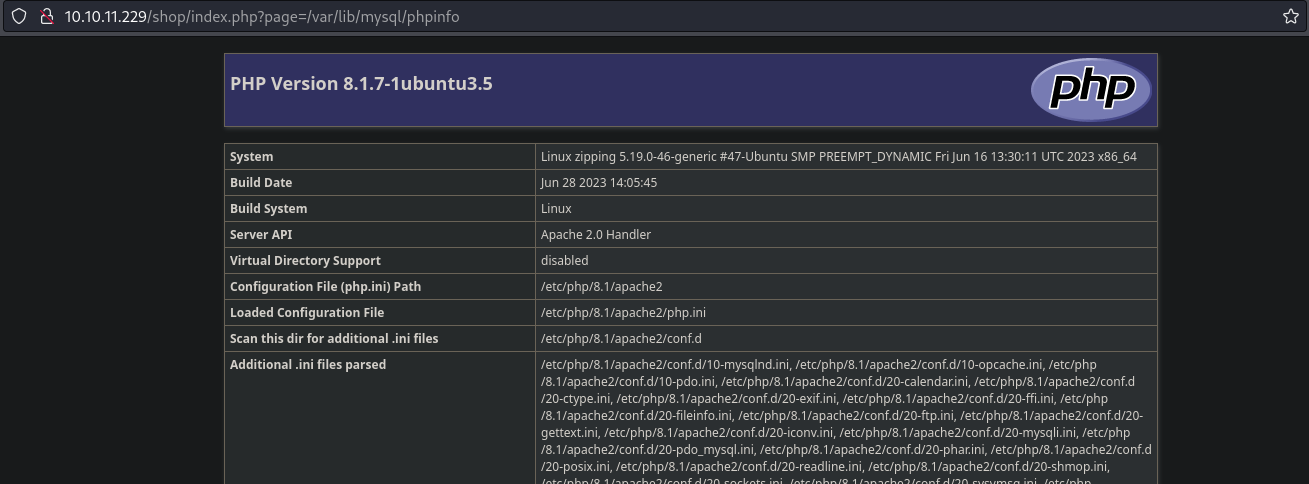Click the Loaded Configuration File label
Image resolution: width=1309 pixels, height=484 pixels.
[307, 313]
